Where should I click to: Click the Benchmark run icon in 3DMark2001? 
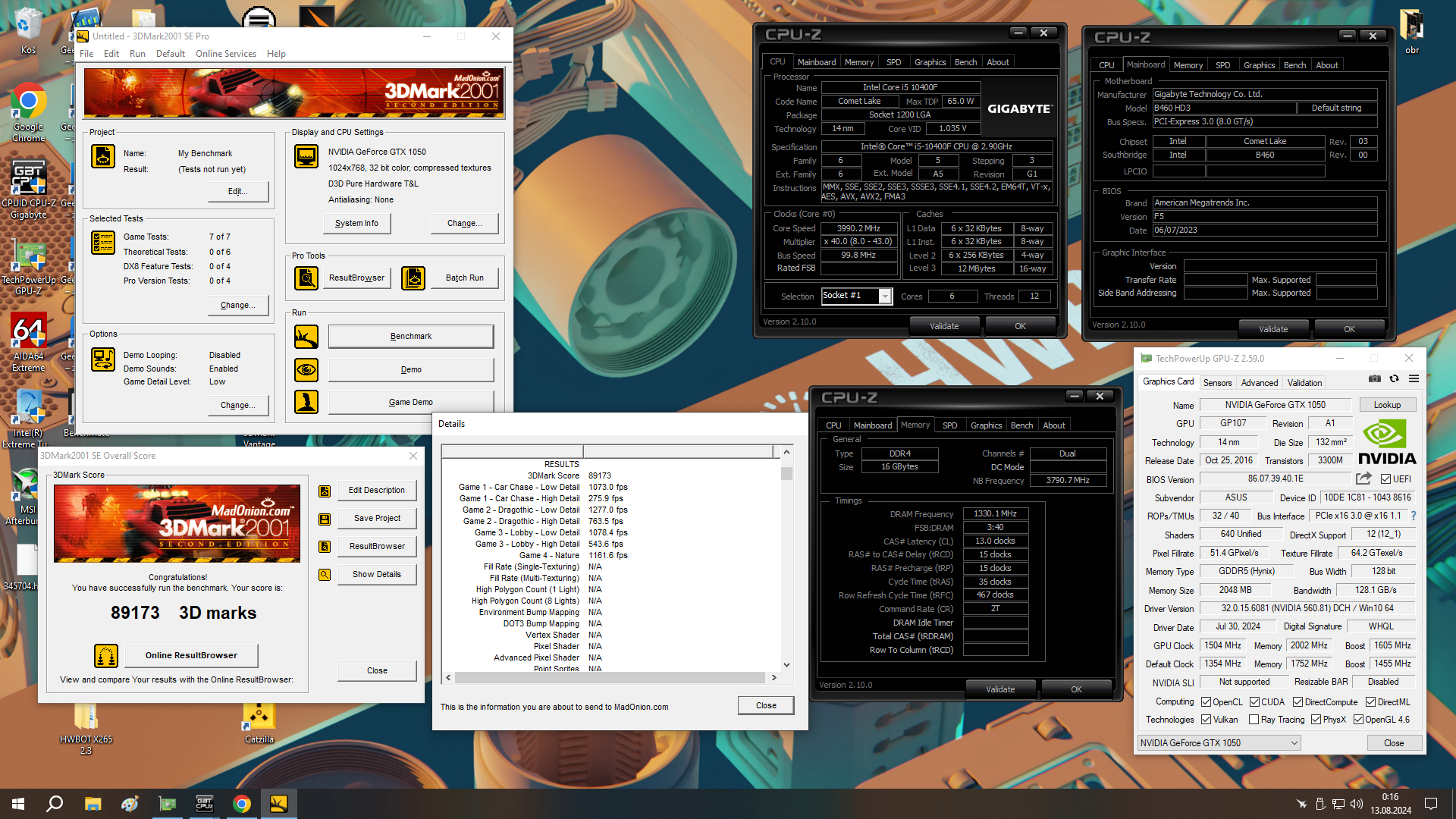(x=306, y=337)
